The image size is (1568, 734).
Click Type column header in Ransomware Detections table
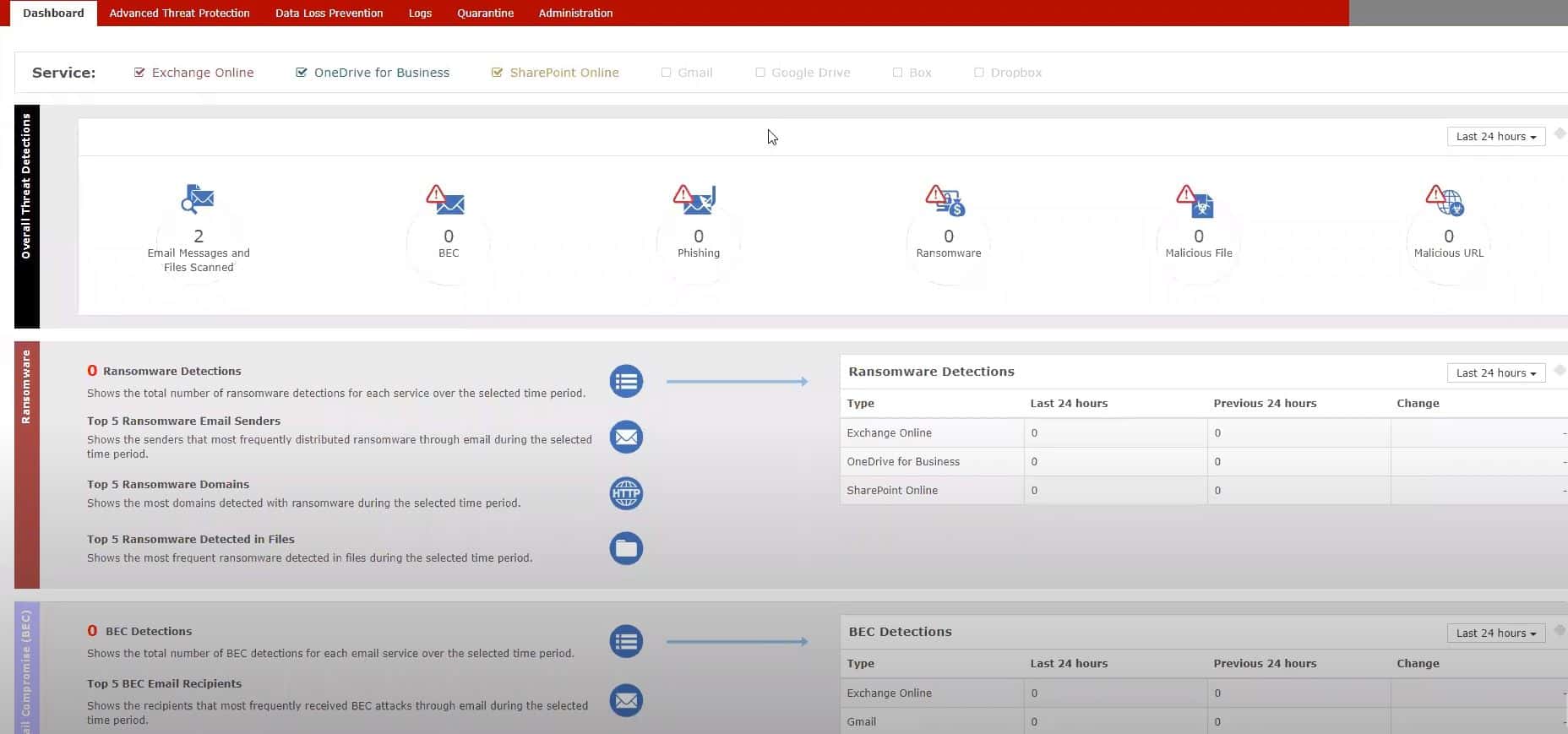[860, 403]
